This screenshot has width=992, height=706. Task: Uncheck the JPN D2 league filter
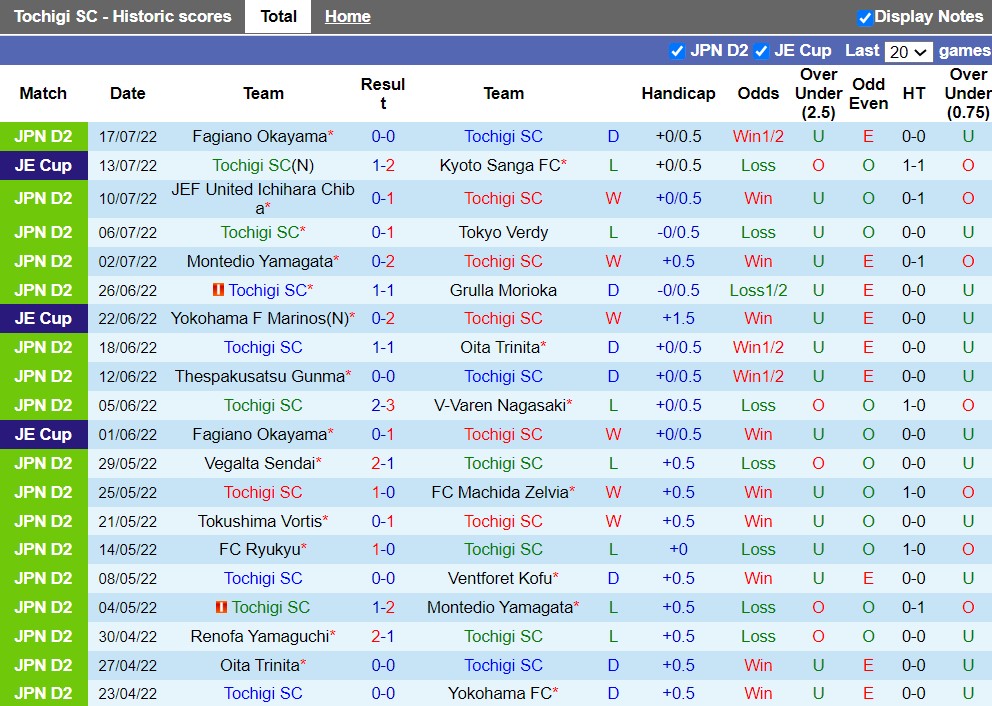tap(677, 51)
